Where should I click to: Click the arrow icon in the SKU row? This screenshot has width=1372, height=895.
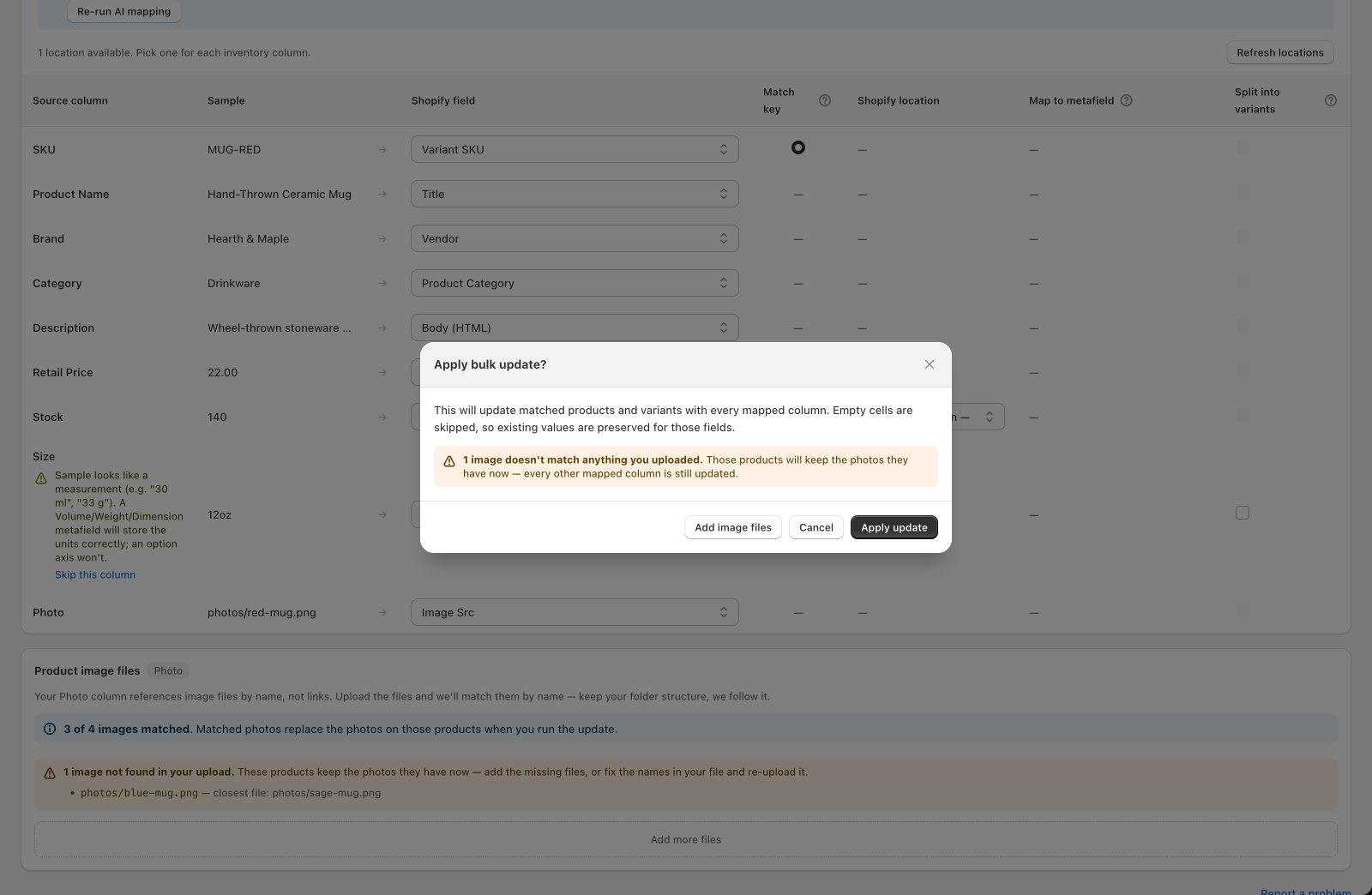pos(382,149)
